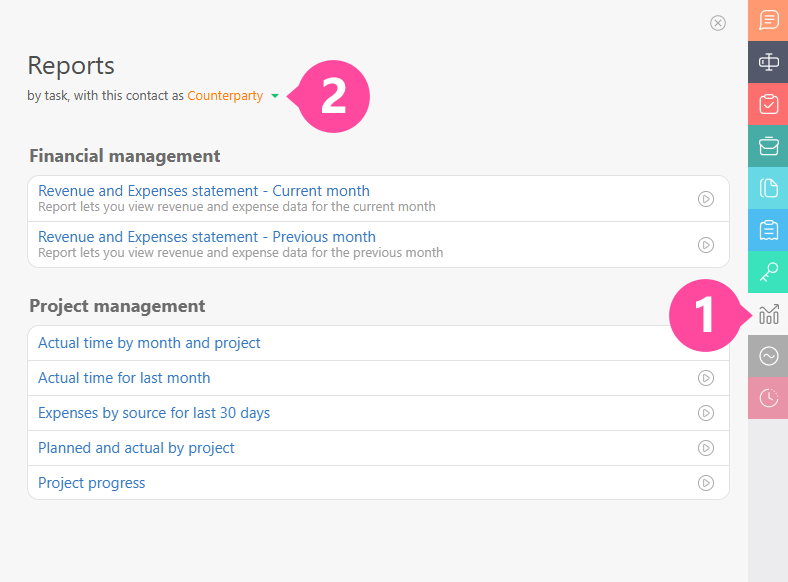Open Planned and actual by project report

136,448
